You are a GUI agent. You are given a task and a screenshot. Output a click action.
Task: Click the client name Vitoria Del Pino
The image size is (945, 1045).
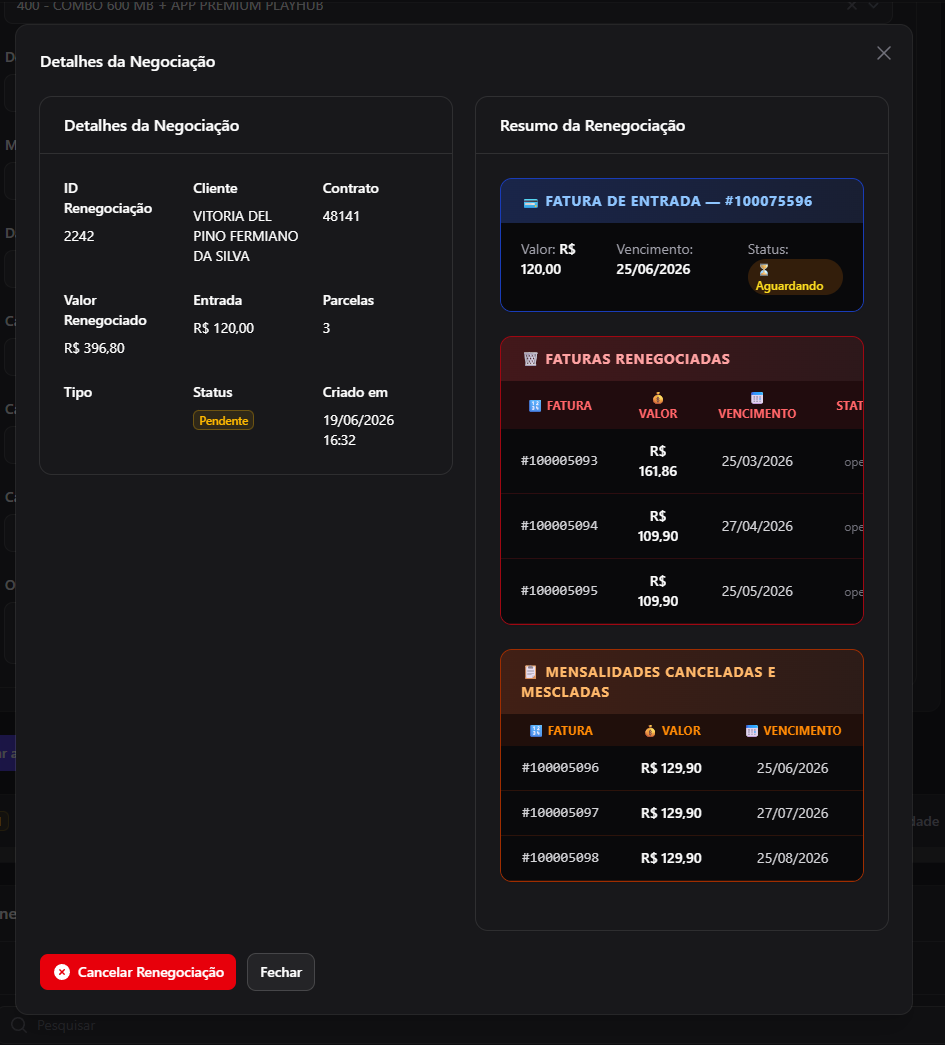[x=245, y=236]
